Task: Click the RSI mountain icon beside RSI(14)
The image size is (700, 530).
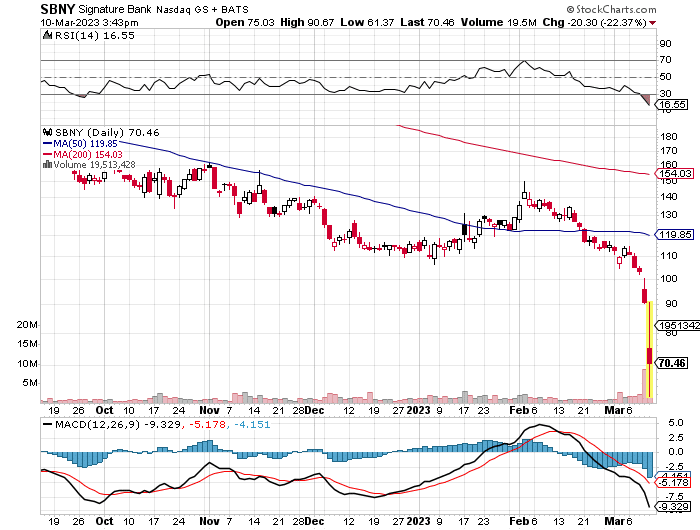Action: (47, 35)
